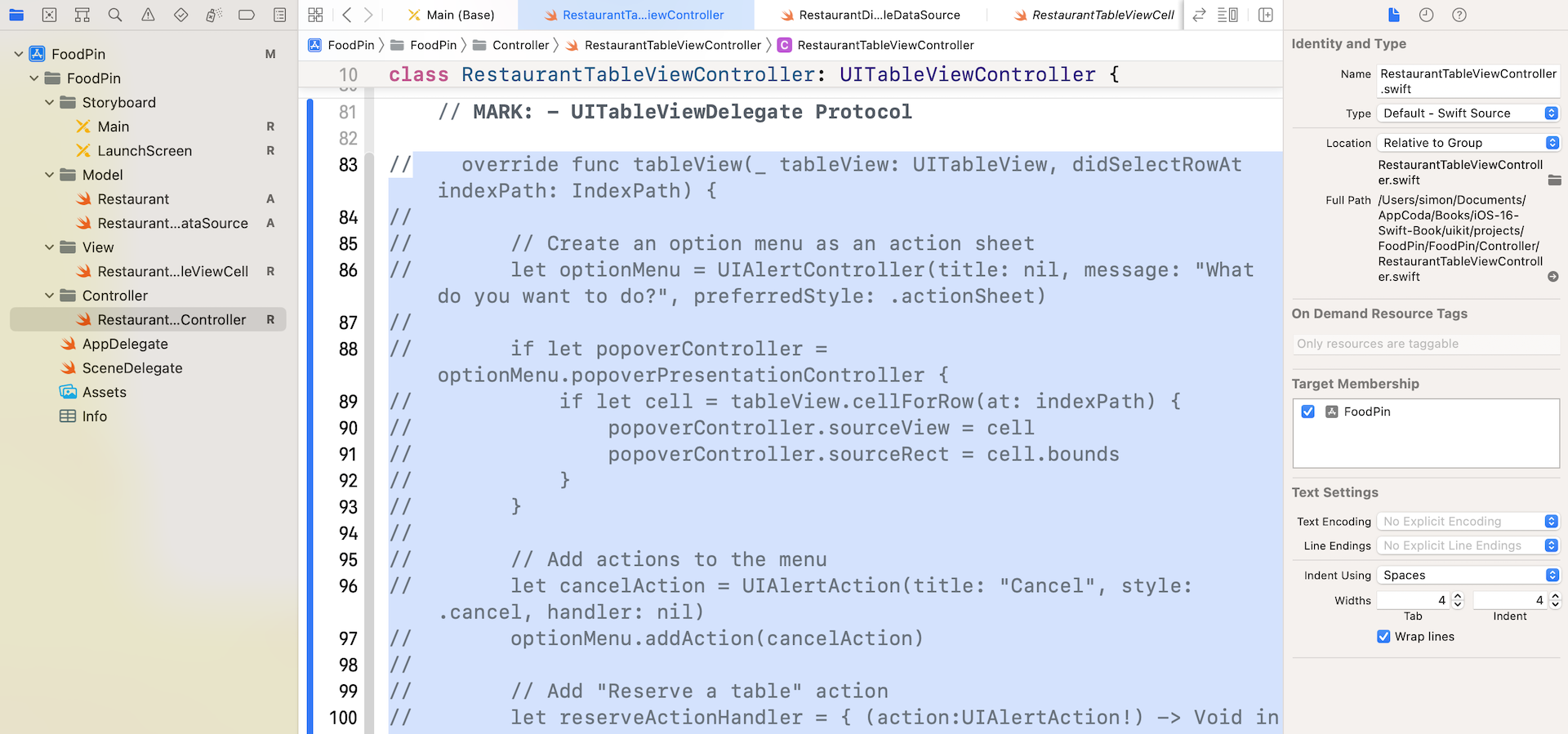Open the Find navigator magnifier icon
1568x734 pixels.
point(115,15)
